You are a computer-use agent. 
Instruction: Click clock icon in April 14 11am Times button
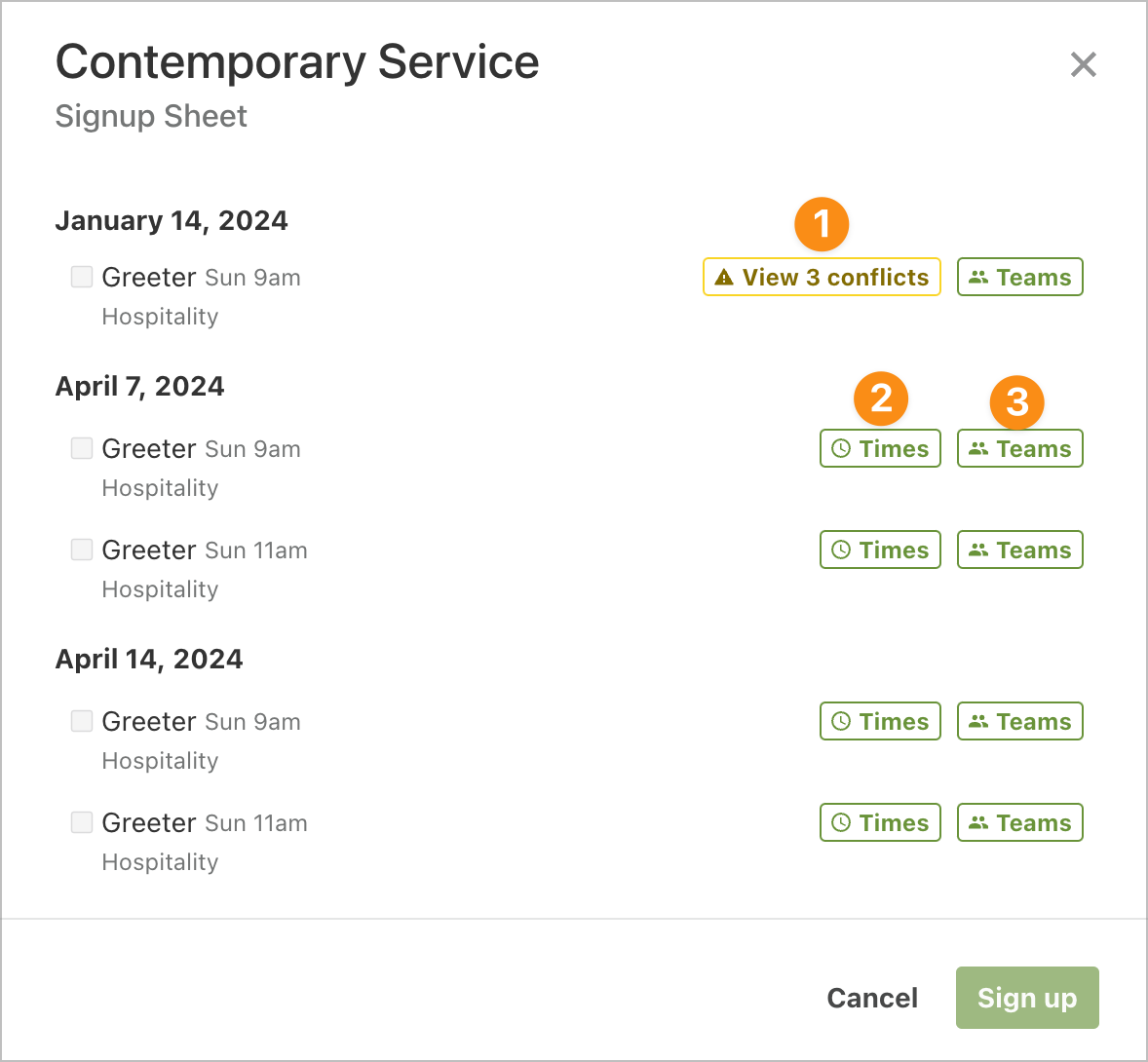(841, 822)
